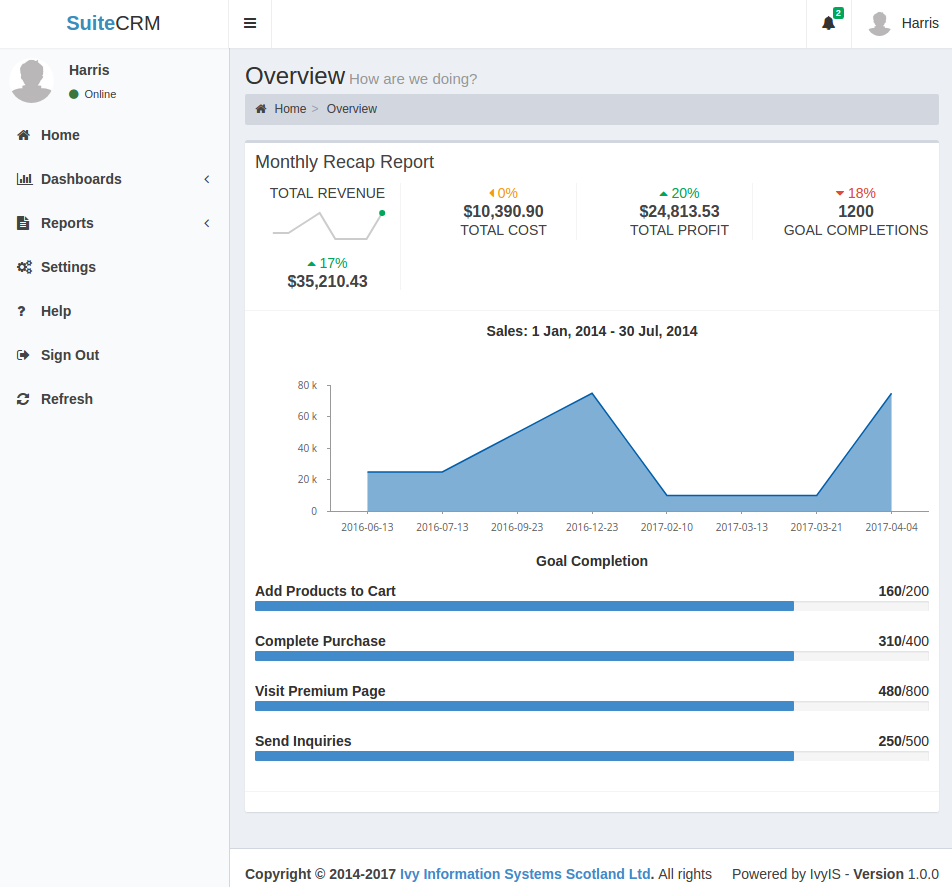This screenshot has width=952, height=887.
Task: Click the Settings gears icon
Action: 24,267
